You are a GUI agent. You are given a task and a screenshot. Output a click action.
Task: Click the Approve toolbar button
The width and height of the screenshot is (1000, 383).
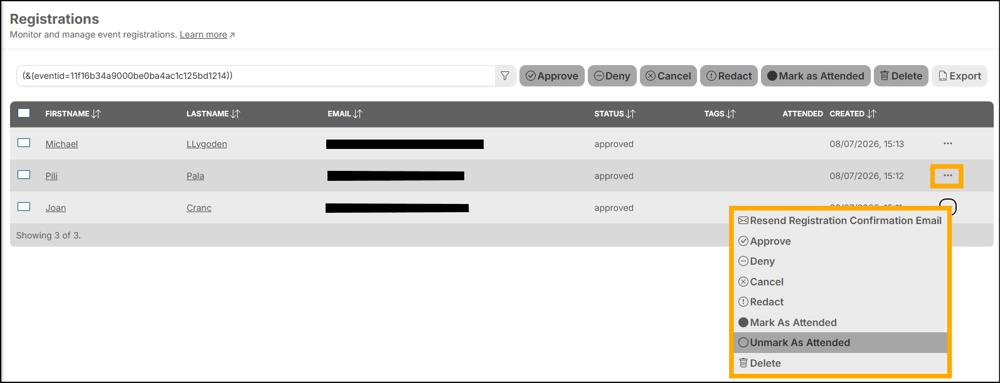551,76
